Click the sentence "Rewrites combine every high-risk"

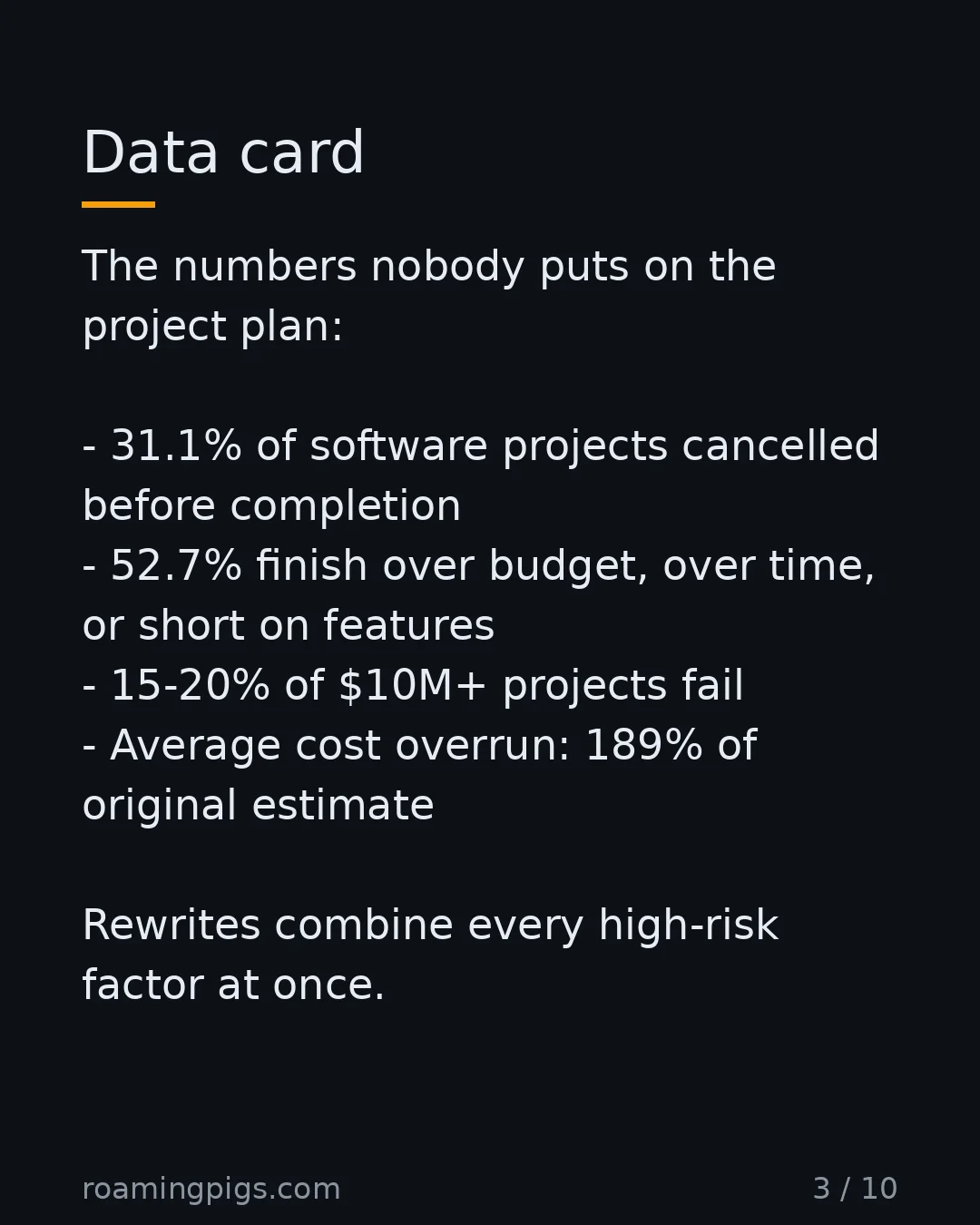(x=430, y=926)
